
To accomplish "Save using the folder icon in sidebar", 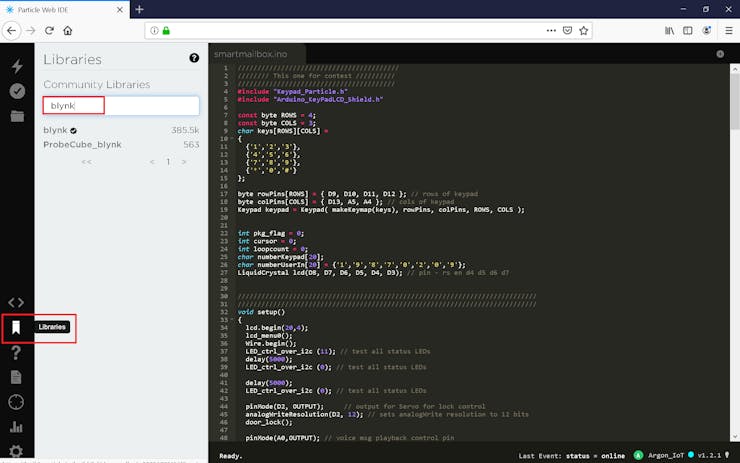I will coord(17,116).
